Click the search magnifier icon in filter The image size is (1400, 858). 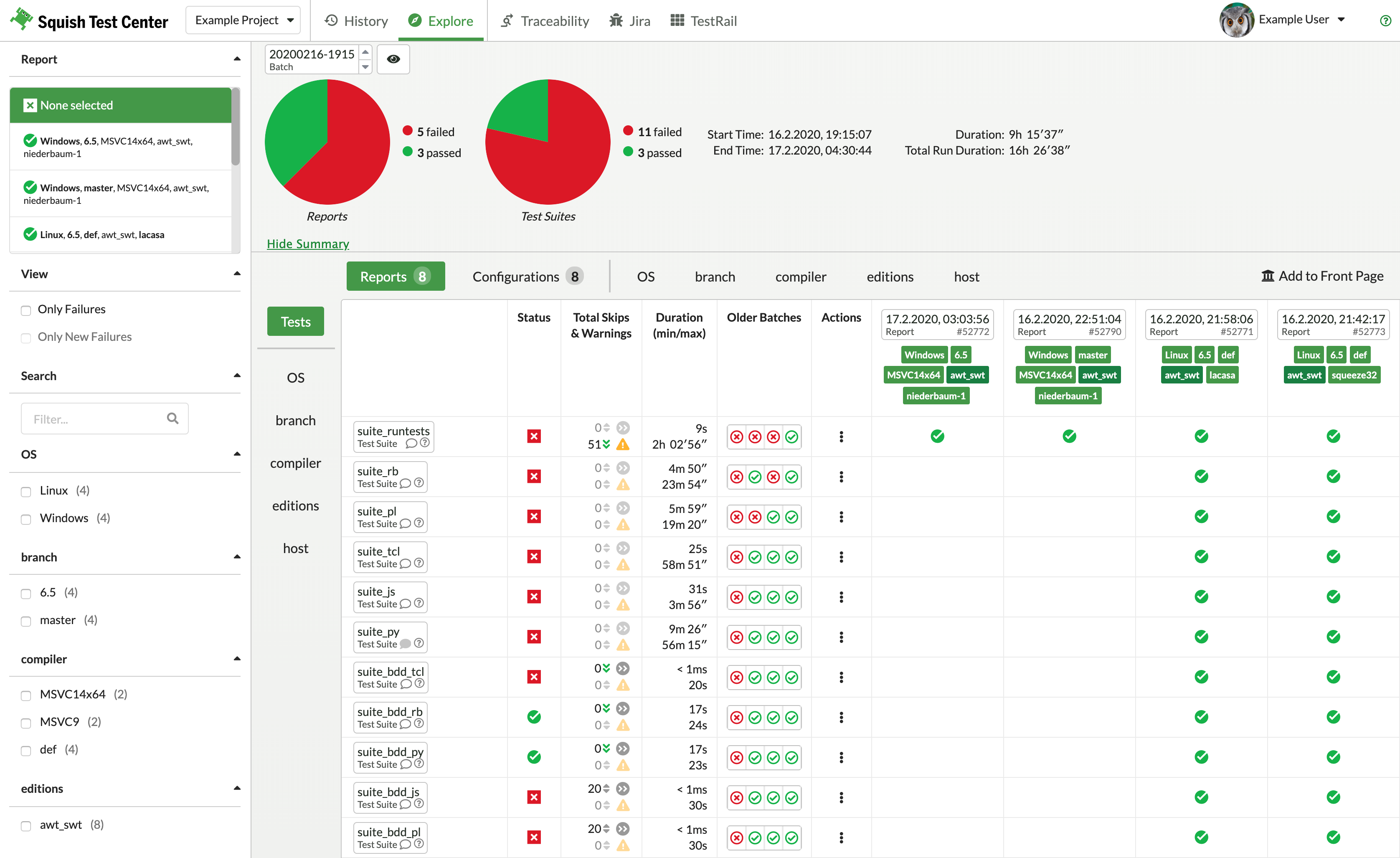click(x=173, y=419)
